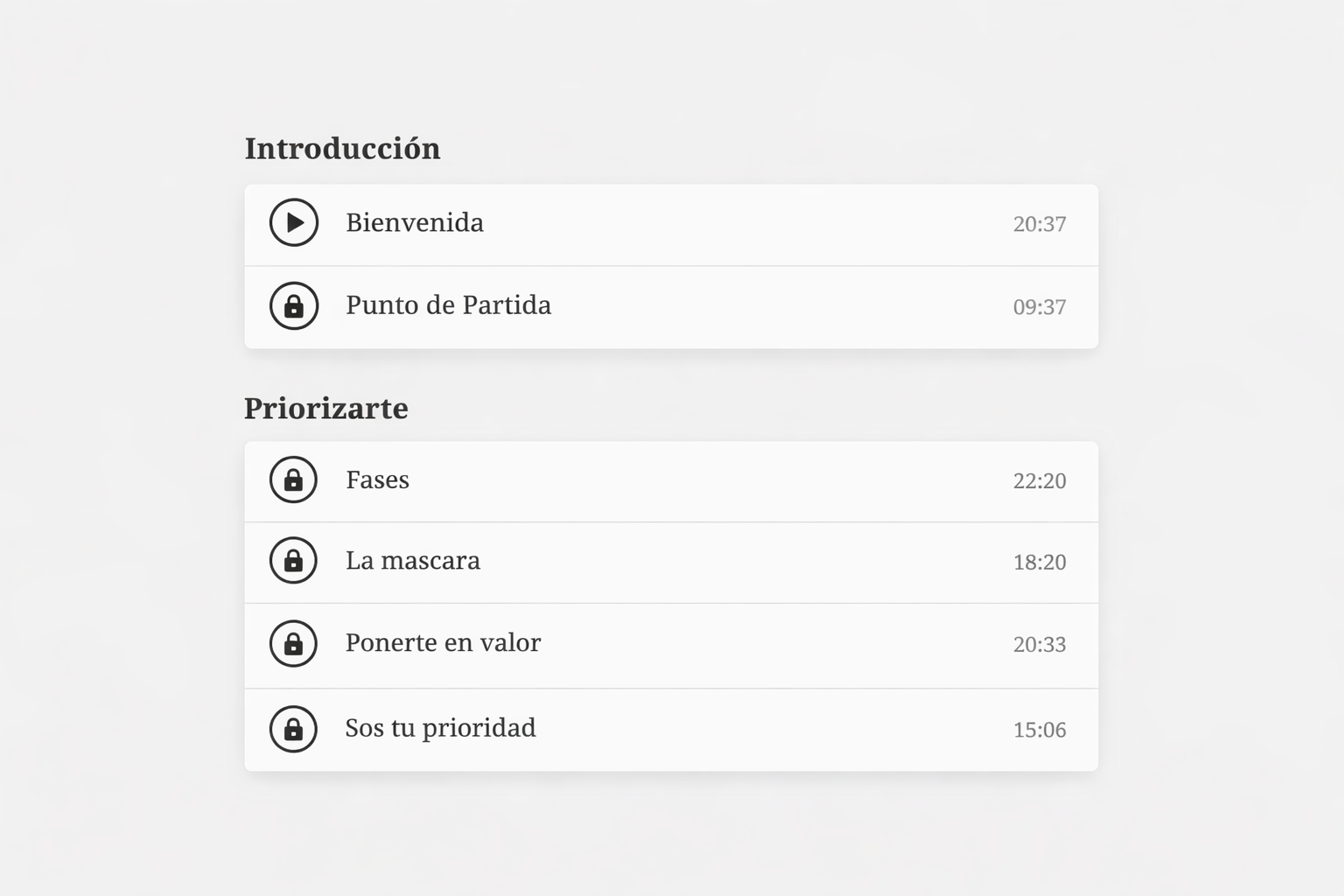The height and width of the screenshot is (896, 1344).
Task: Open the Bienvenida lesson title
Action: pyautogui.click(x=415, y=222)
